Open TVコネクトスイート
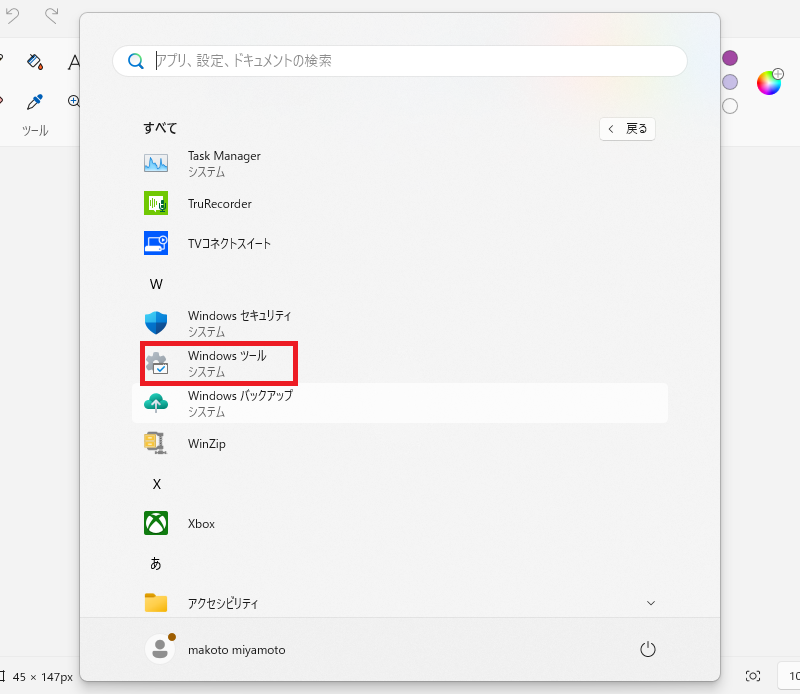 coord(229,244)
